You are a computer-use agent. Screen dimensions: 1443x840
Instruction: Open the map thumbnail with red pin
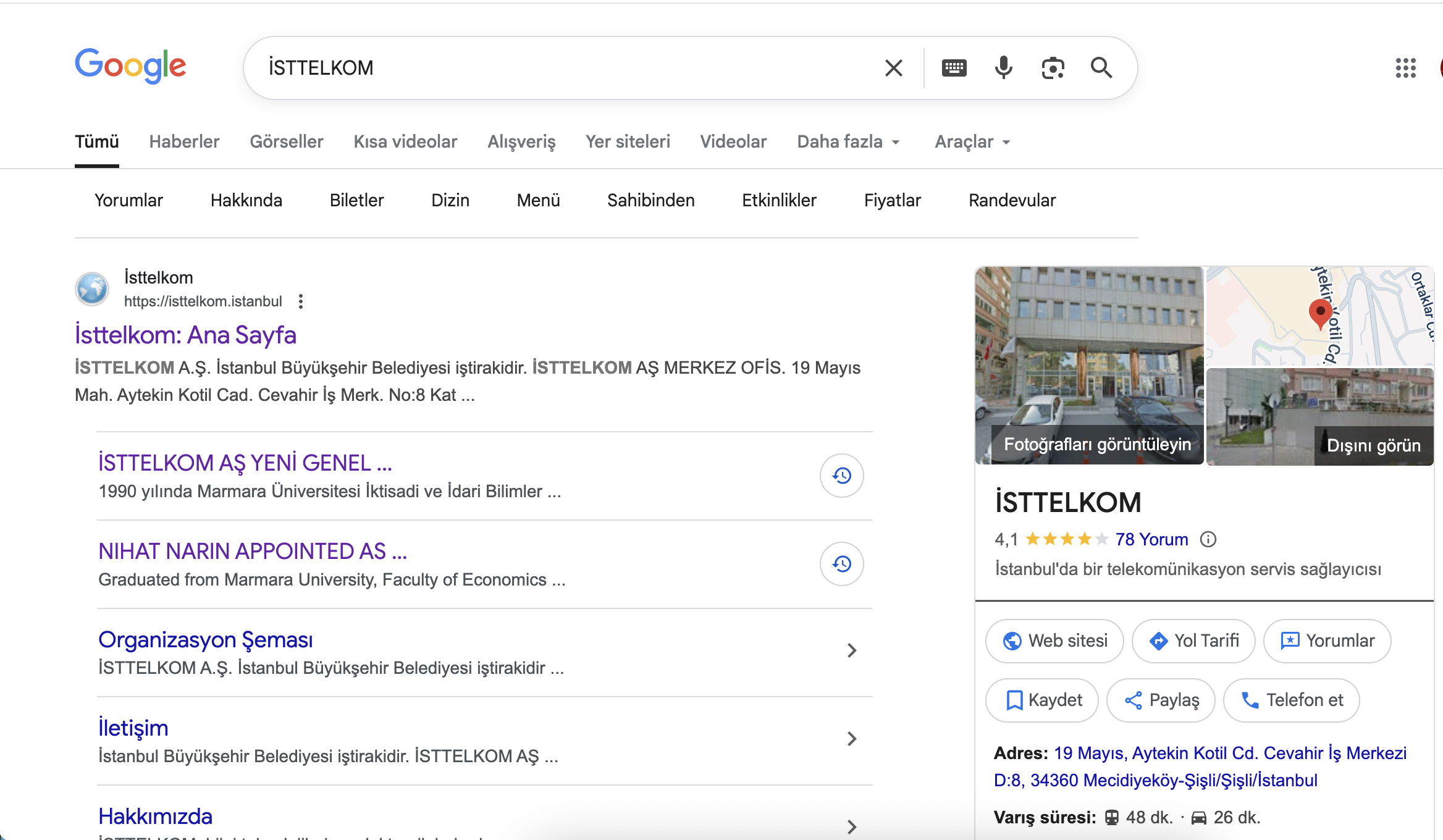1319,316
